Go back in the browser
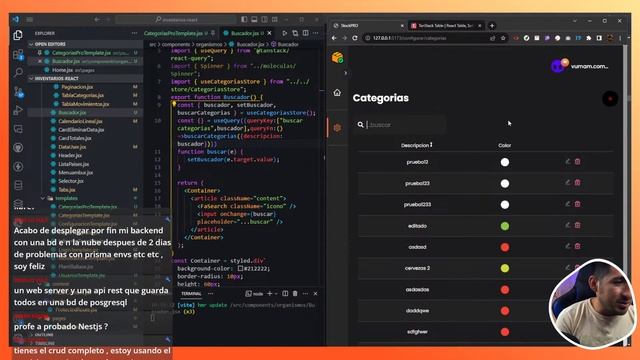The height and width of the screenshot is (360, 640). [334, 38]
